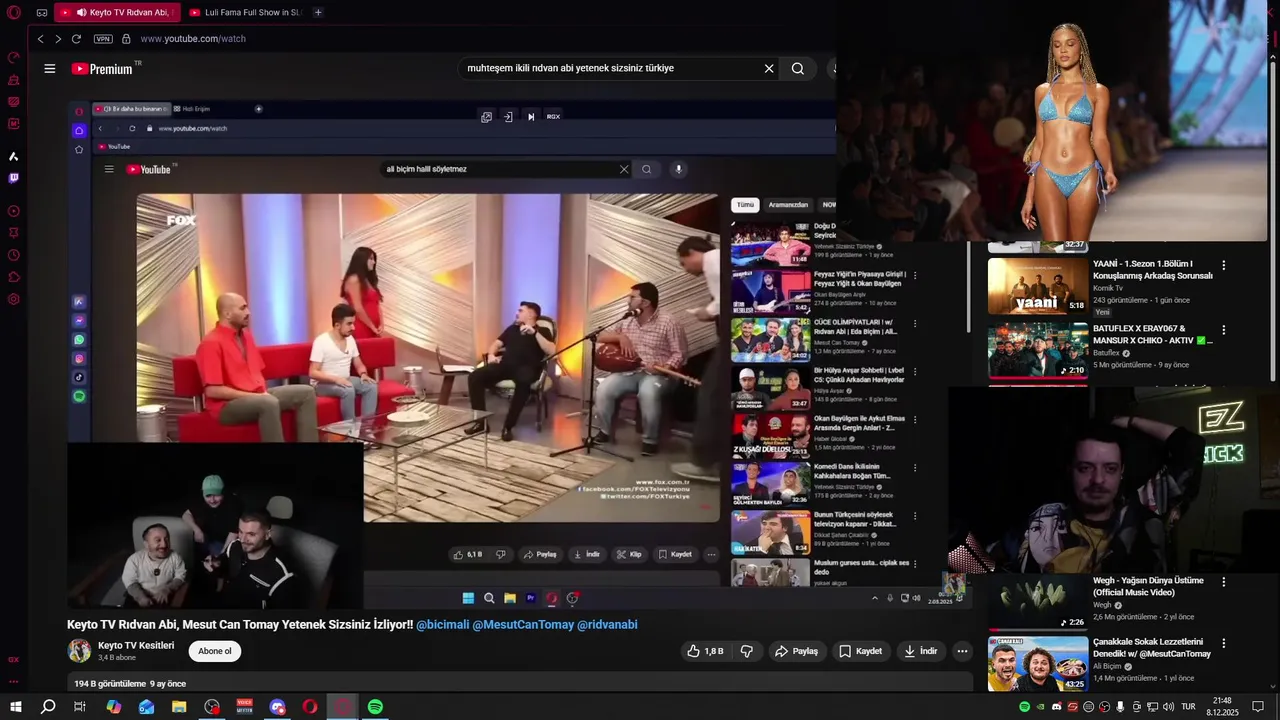Open BATUFLEX X ERAY067 video title

point(1152,334)
